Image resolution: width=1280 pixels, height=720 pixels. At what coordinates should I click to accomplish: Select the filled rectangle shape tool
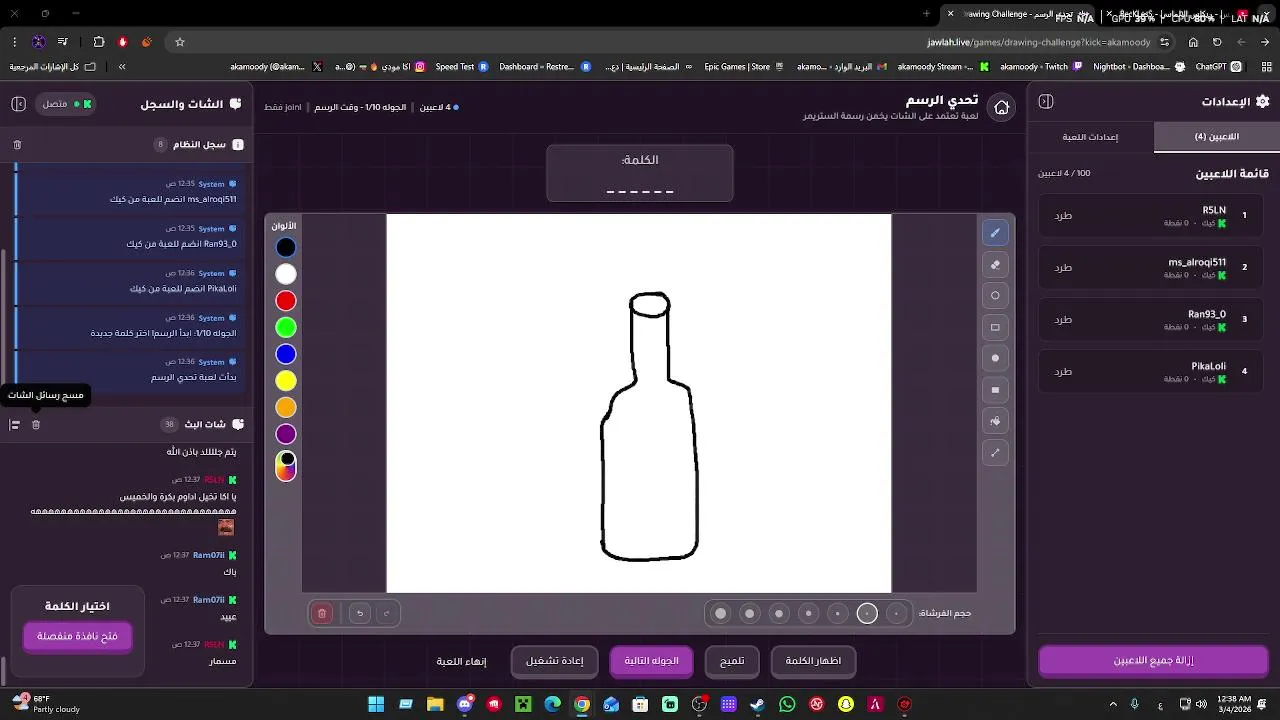(x=995, y=390)
